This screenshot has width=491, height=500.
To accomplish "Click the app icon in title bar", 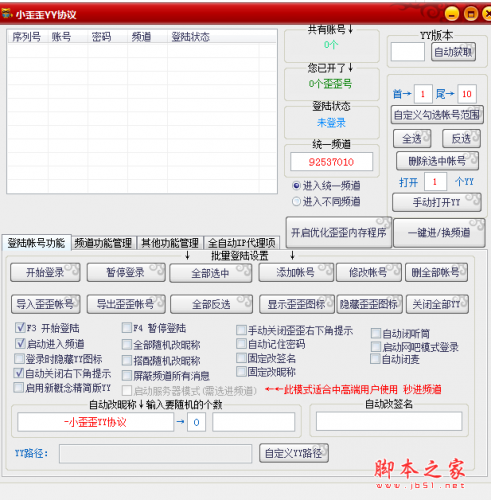I will (x=6, y=14).
